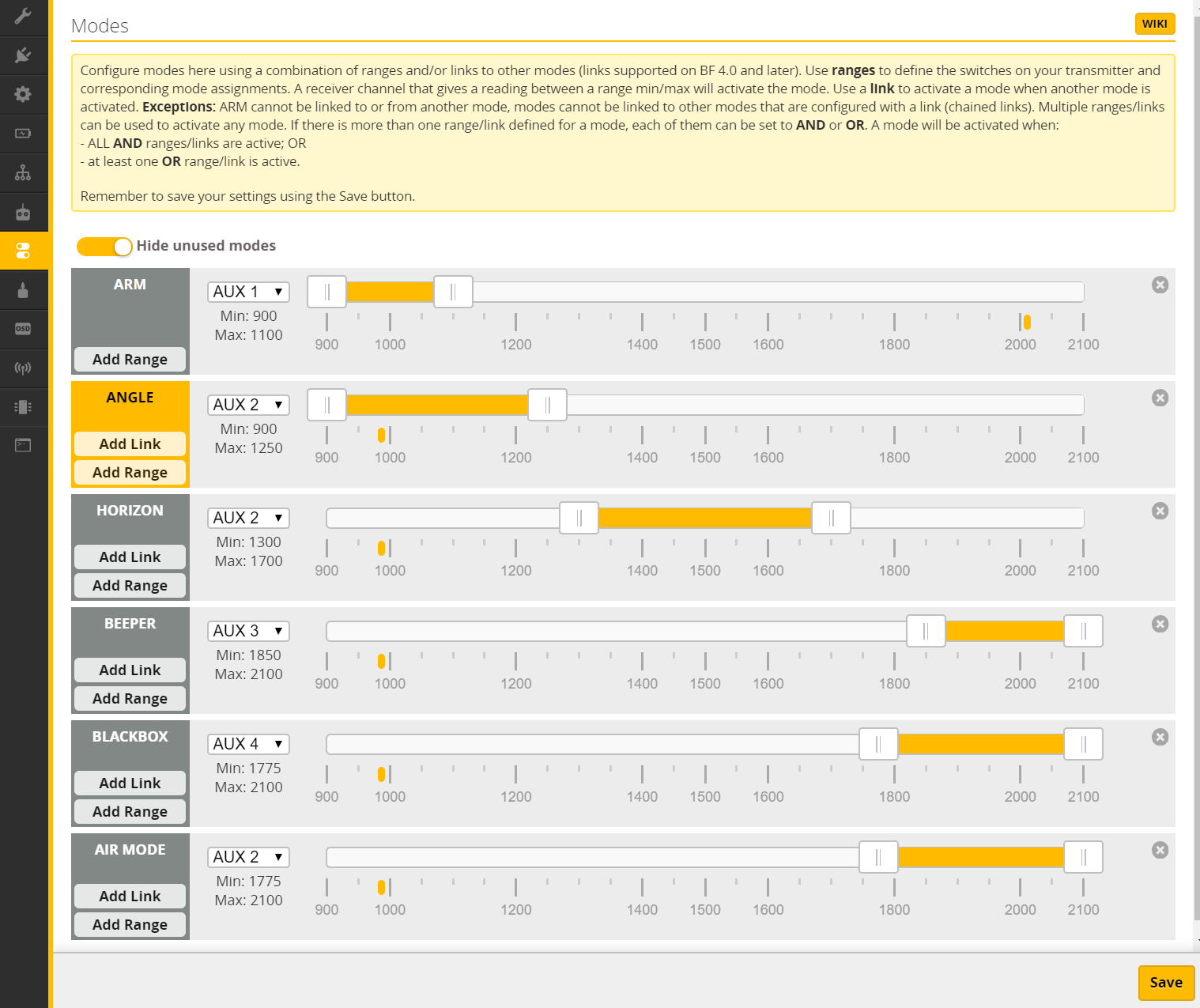Screen dimensions: 1200x1008
Task: Open the Configuration gear tab
Action: (x=23, y=94)
